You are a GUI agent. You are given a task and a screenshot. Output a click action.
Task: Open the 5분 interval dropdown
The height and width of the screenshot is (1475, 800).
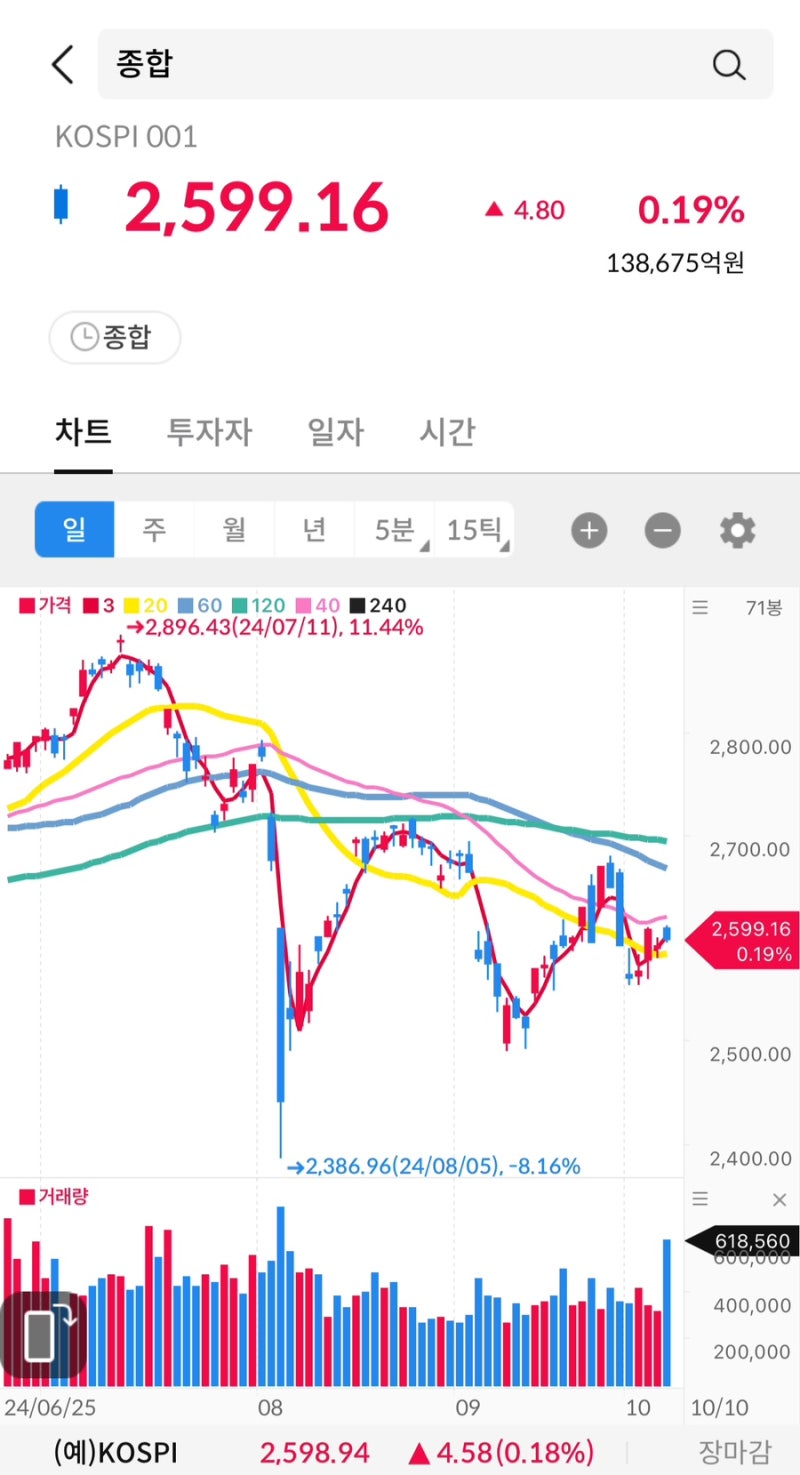pos(393,530)
